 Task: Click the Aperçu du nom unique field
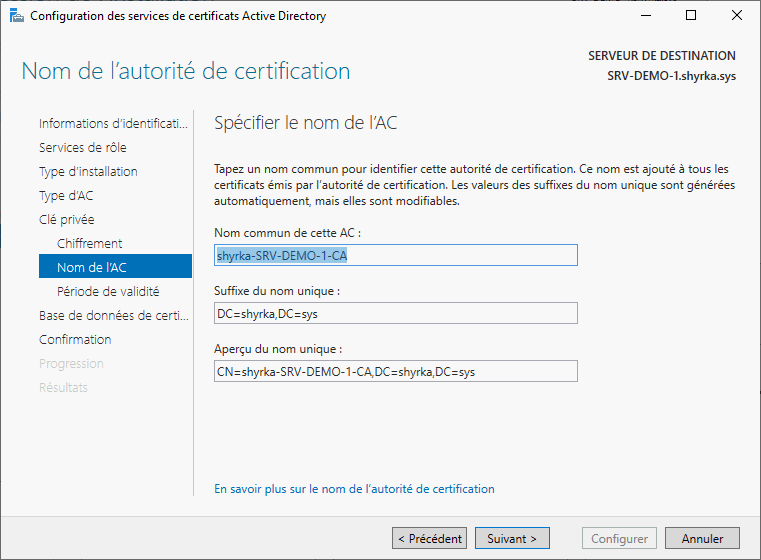[396, 371]
